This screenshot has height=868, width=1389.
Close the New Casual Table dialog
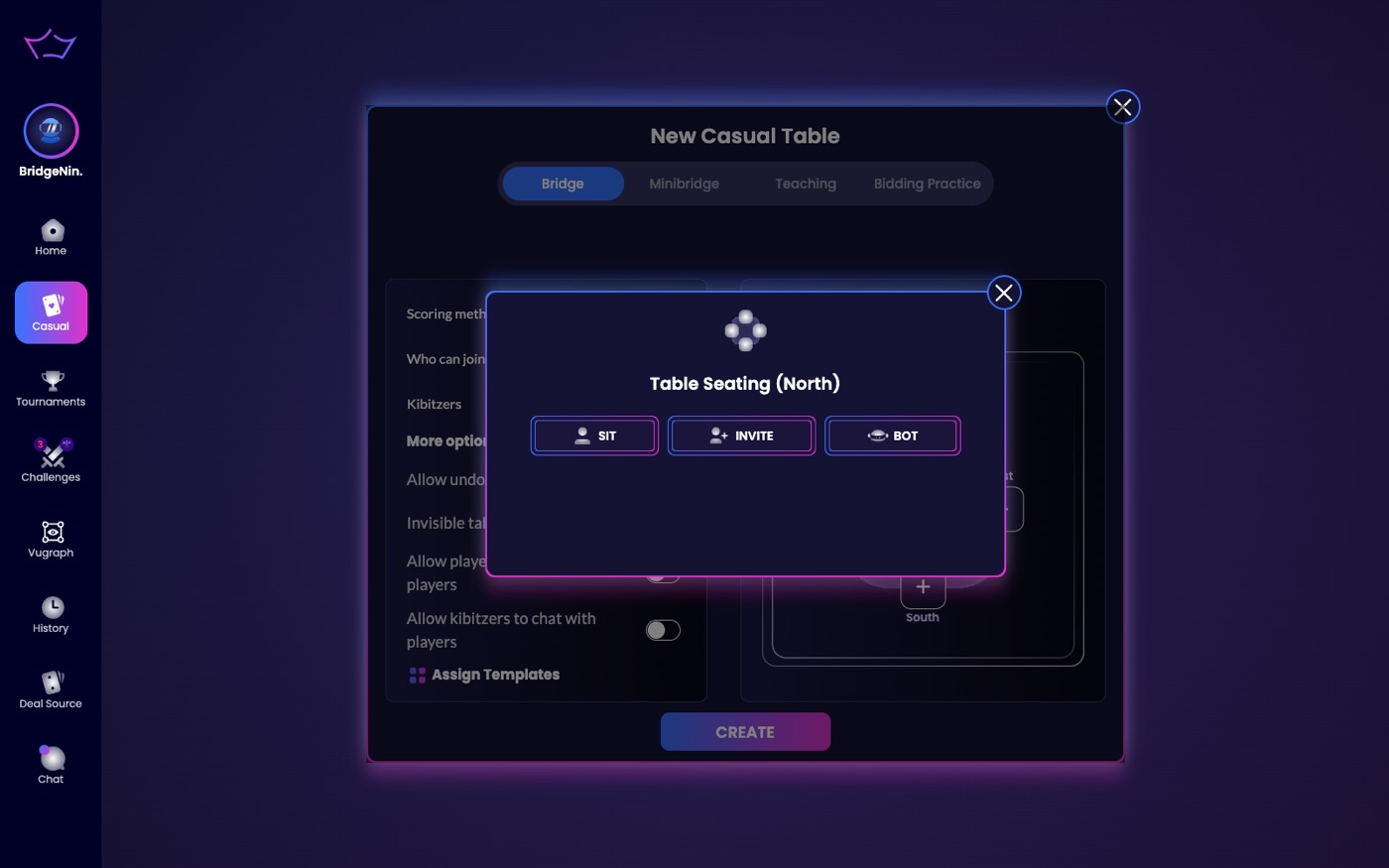point(1123,107)
